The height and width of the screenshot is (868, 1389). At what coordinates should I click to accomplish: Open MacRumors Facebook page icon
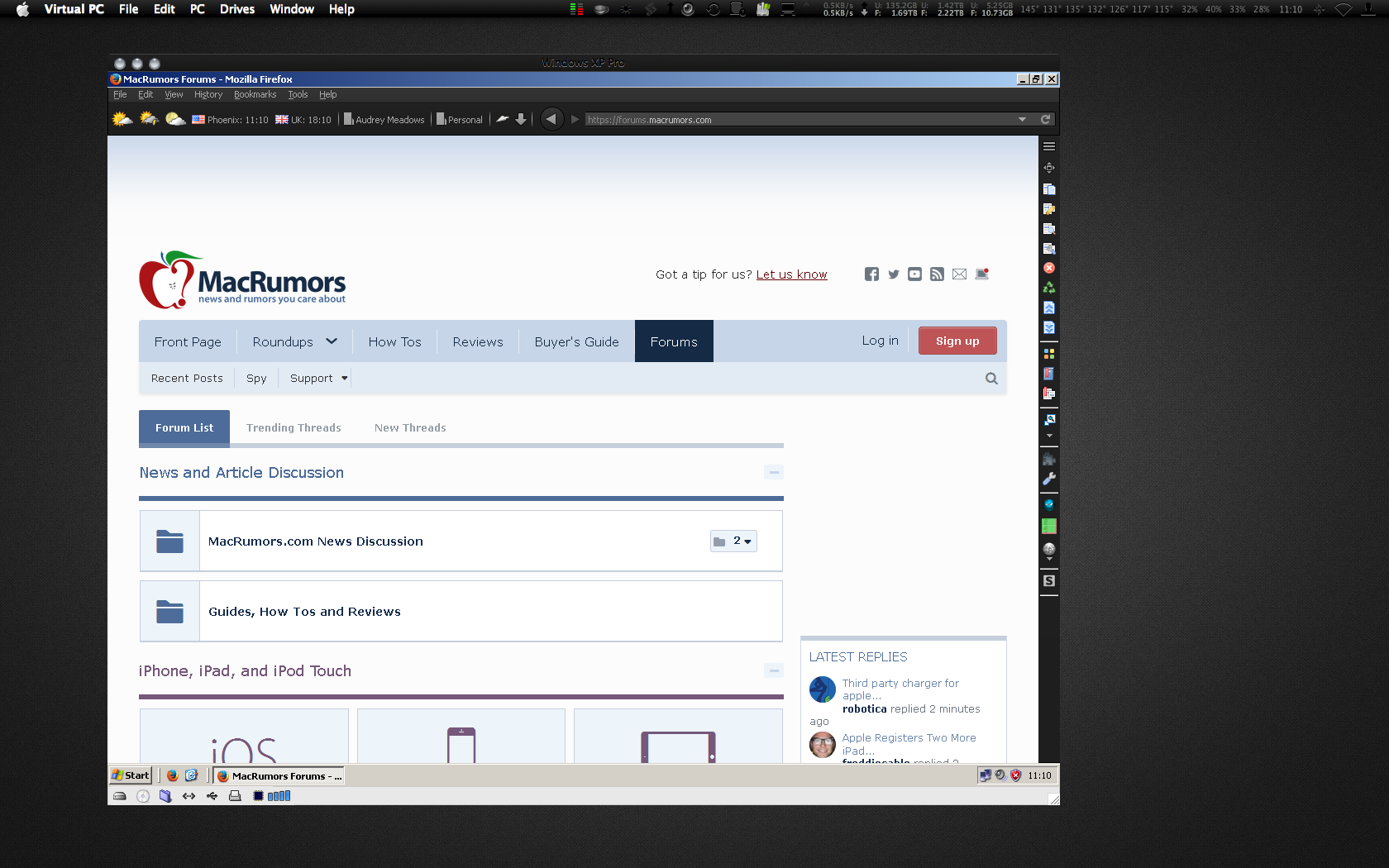coord(871,274)
